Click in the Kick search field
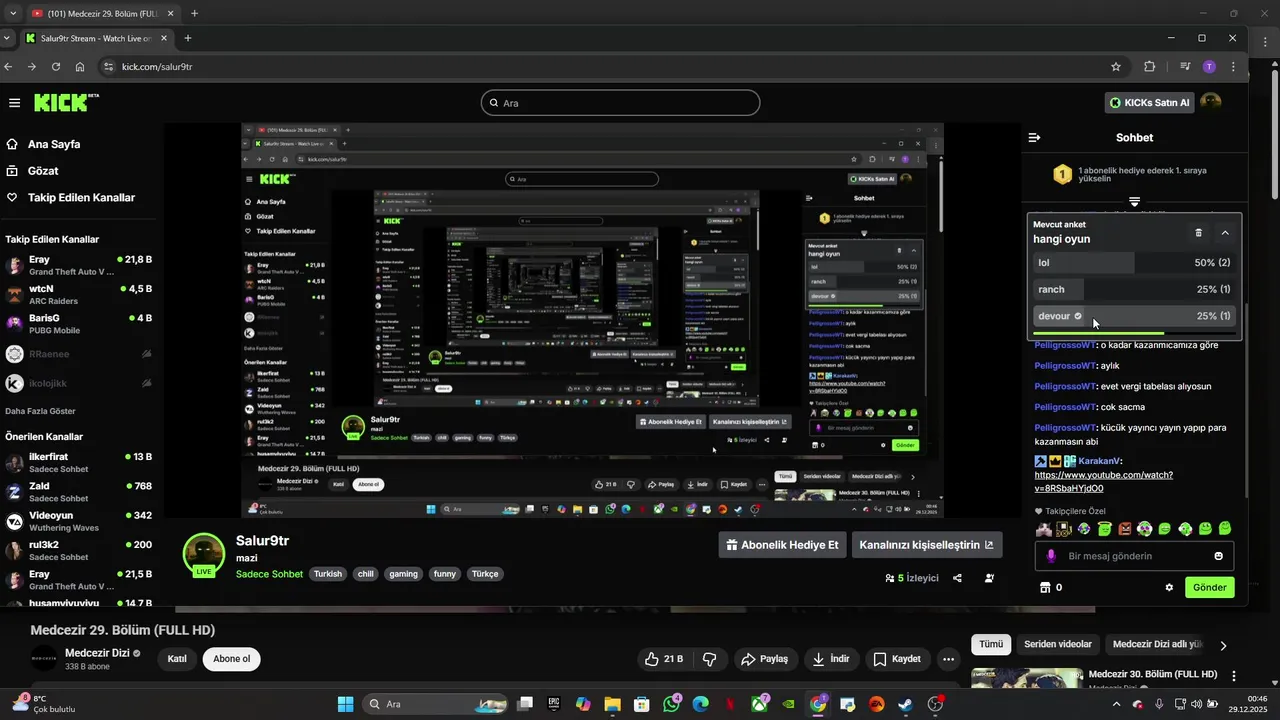The image size is (1280, 720). (620, 103)
